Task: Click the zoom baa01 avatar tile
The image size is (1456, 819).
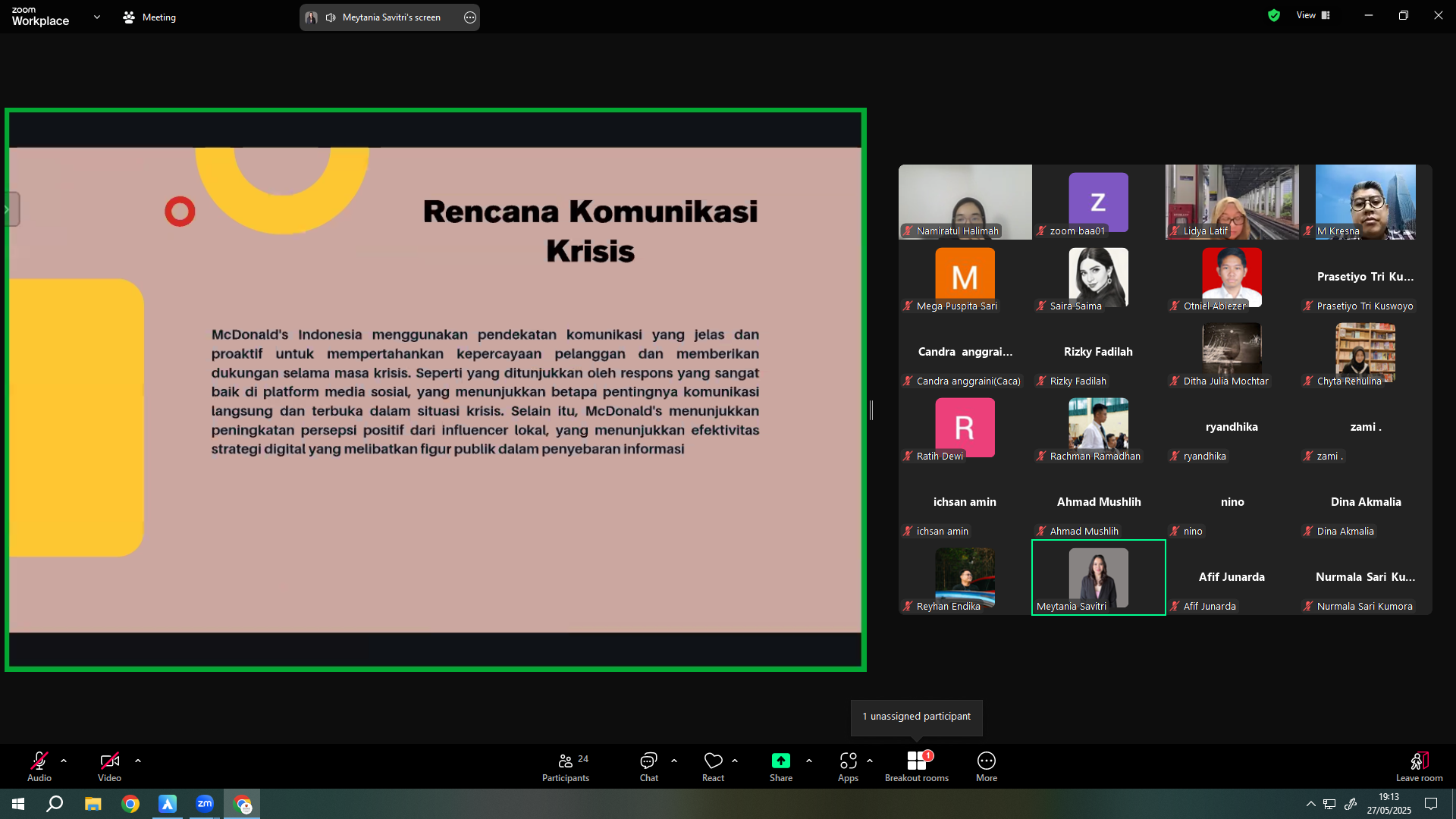Action: point(1099,202)
